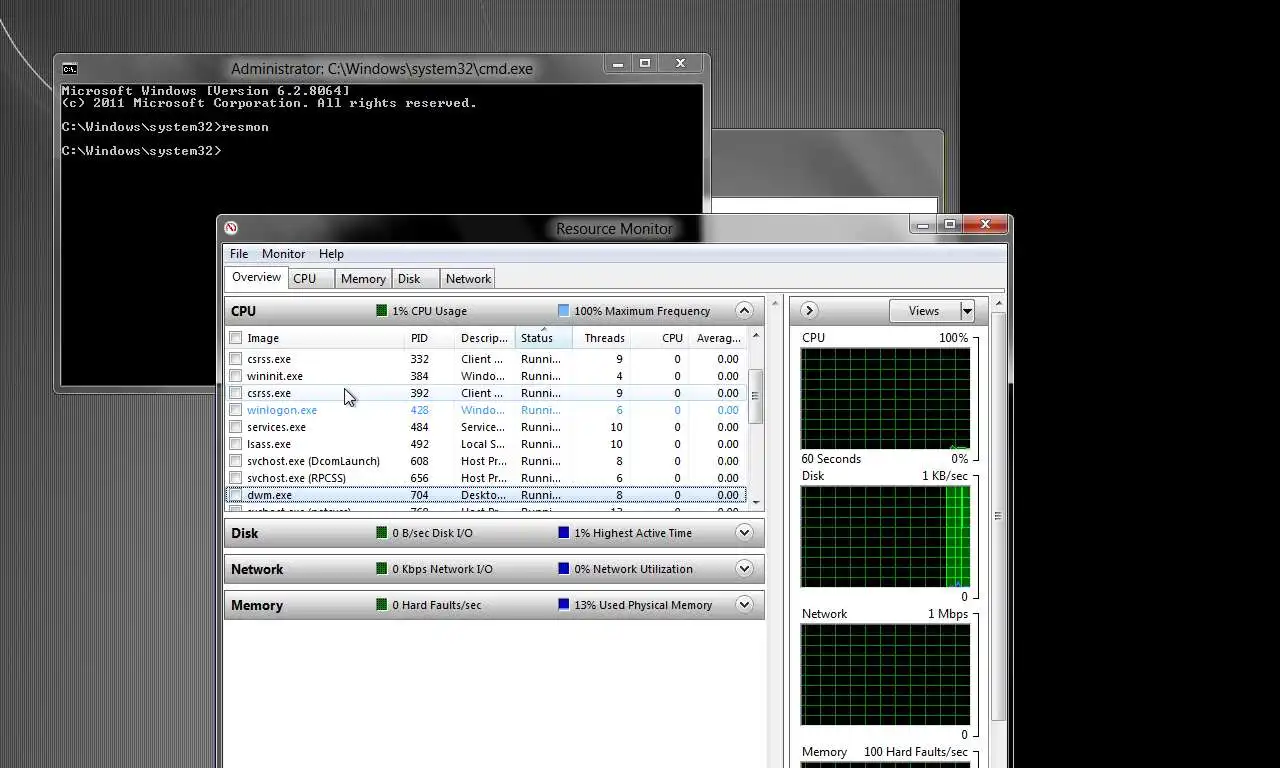Check the csrss.exe PID 332 checkbox
Viewport: 1280px width, 768px height.
point(235,359)
